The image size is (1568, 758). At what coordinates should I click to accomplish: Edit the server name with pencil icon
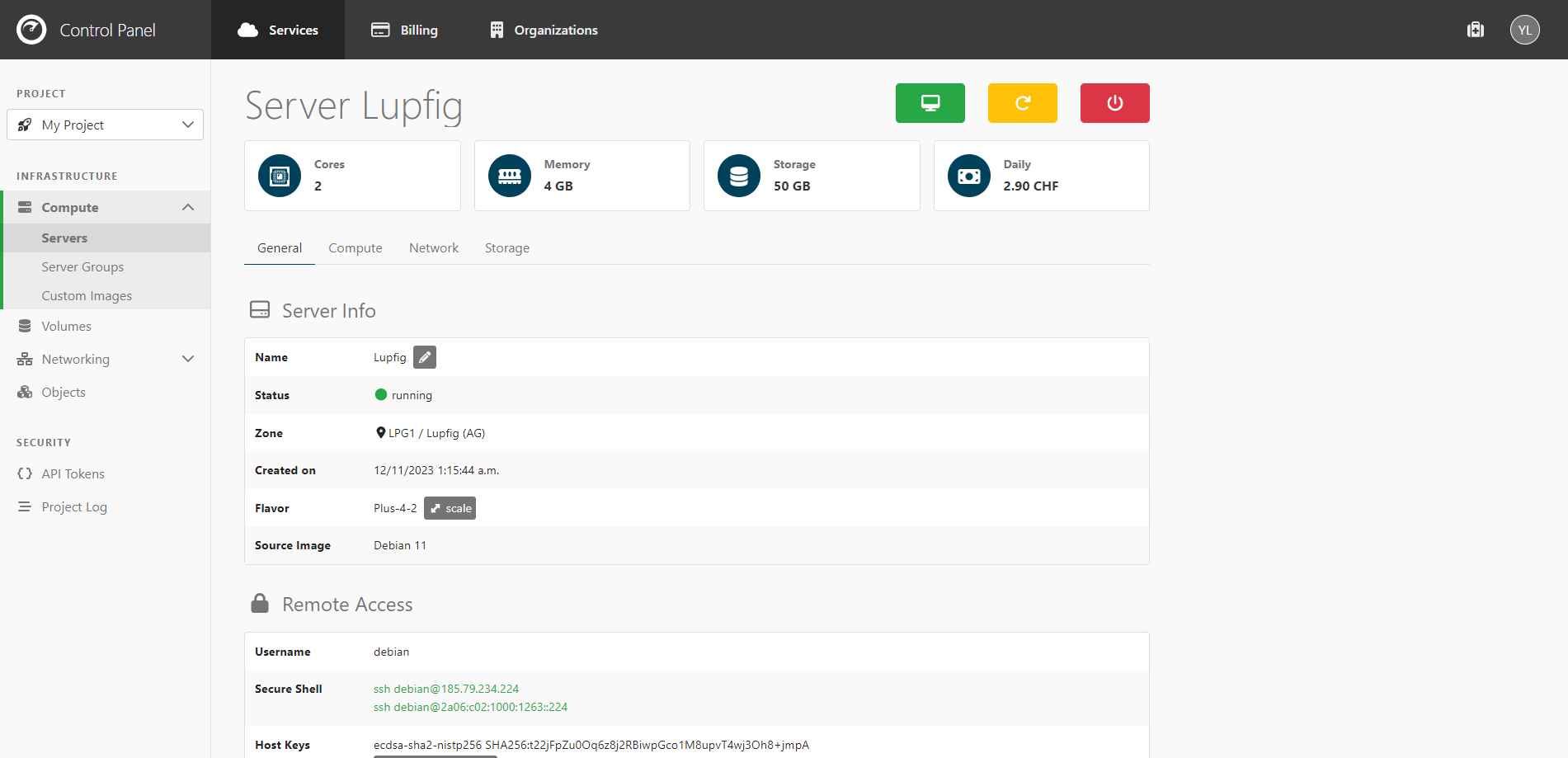(425, 357)
